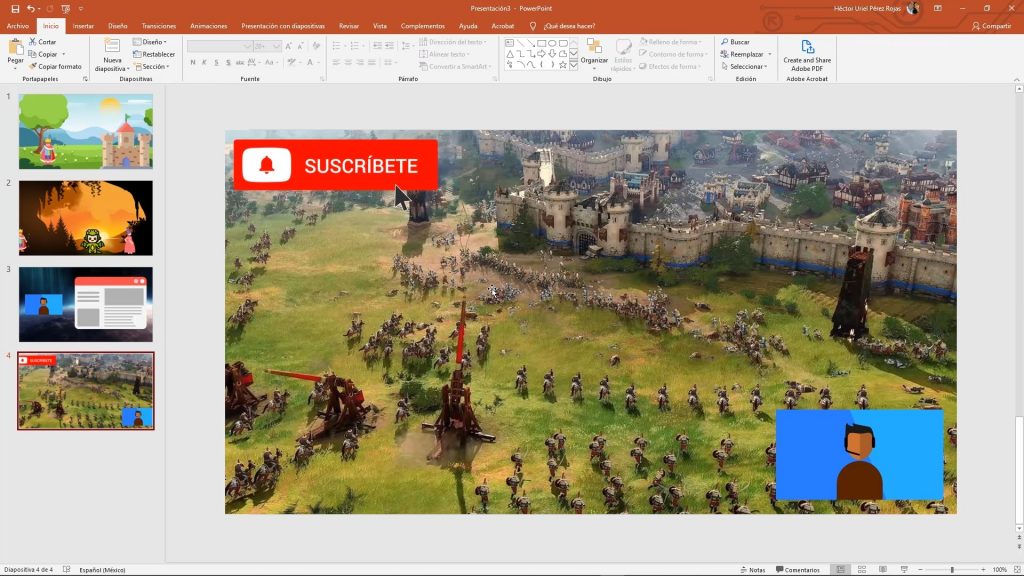Switch to slide sorter view icon
Image resolution: width=1024 pixels, height=576 pixels.
coord(859,569)
